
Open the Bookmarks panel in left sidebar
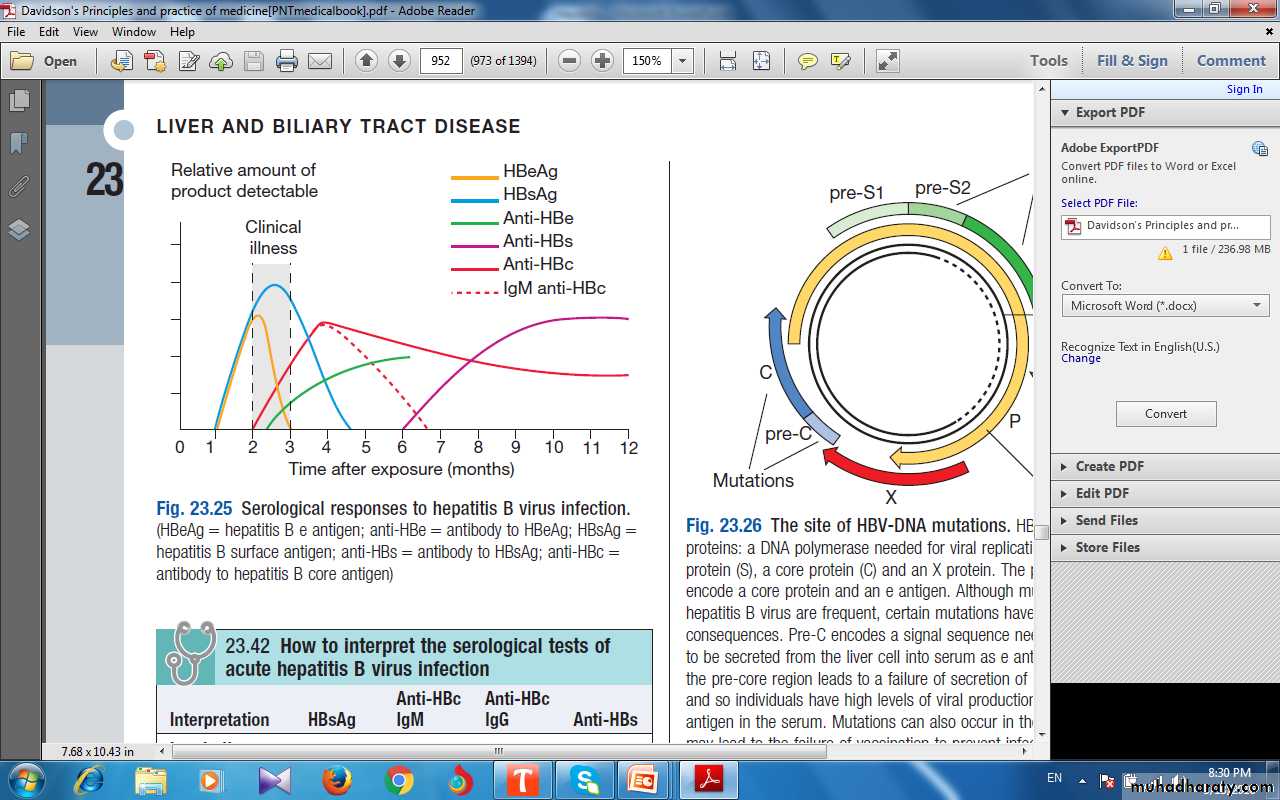point(19,144)
